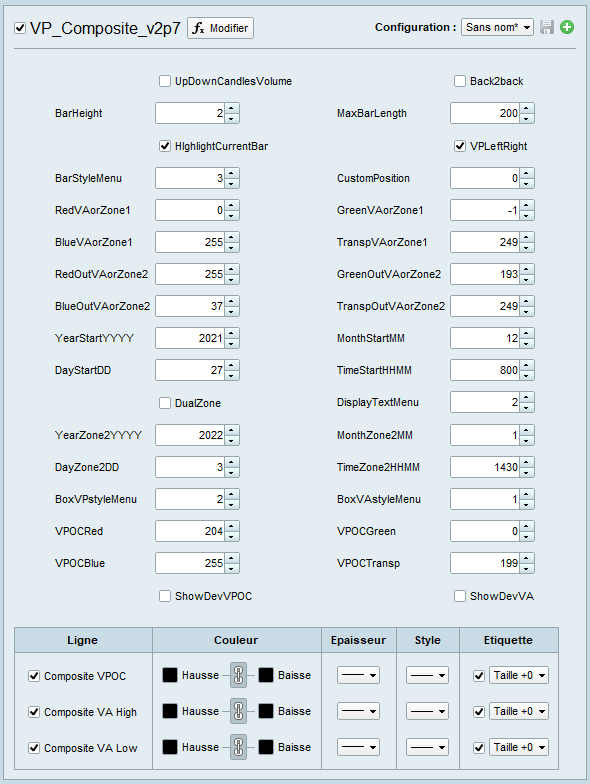The width and height of the screenshot is (590, 784).
Task: Enable the ShowDevVPOC checkbox
Action: click(165, 596)
